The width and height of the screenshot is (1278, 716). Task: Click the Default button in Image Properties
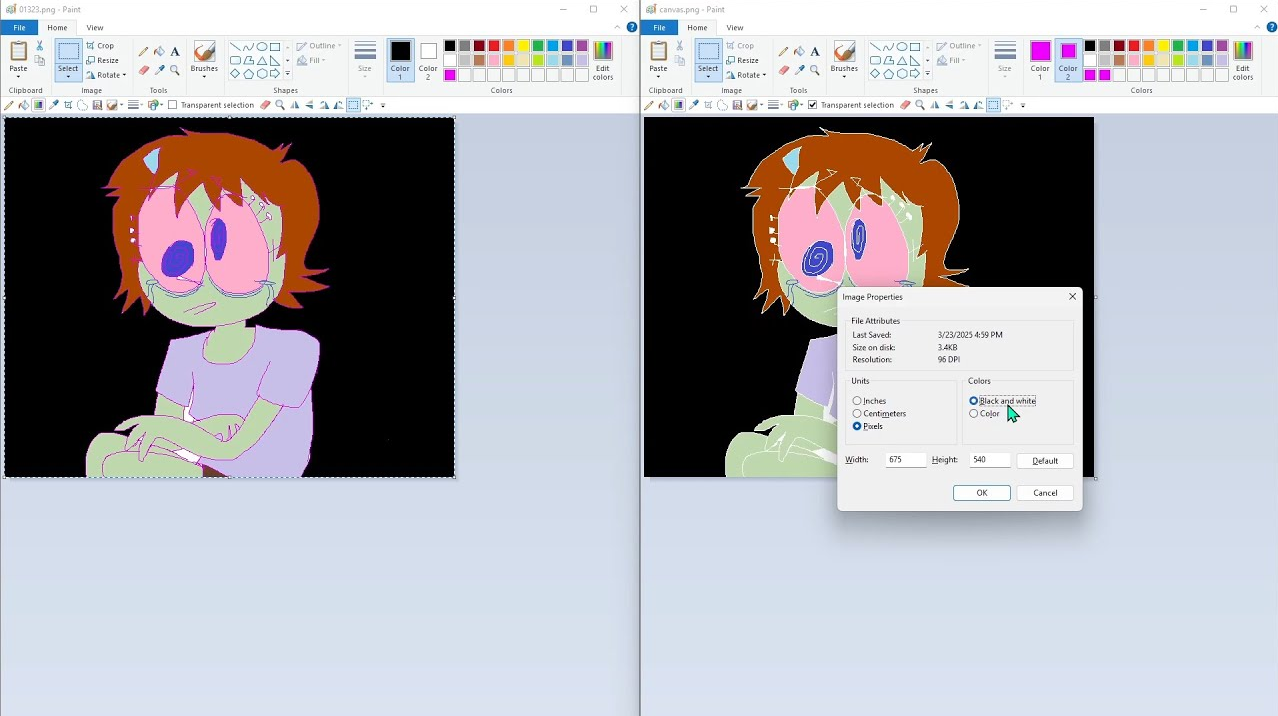click(1044, 461)
